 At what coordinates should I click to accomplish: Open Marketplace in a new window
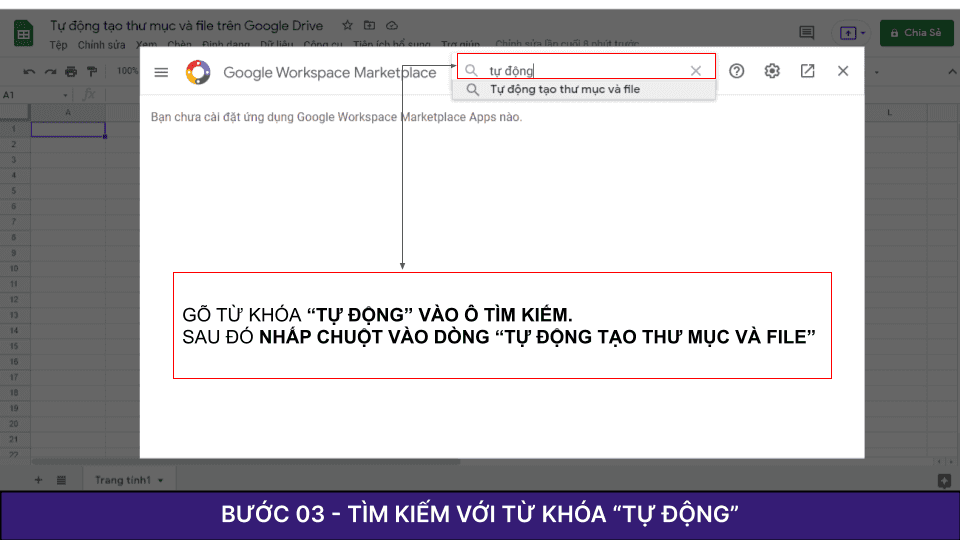point(807,71)
